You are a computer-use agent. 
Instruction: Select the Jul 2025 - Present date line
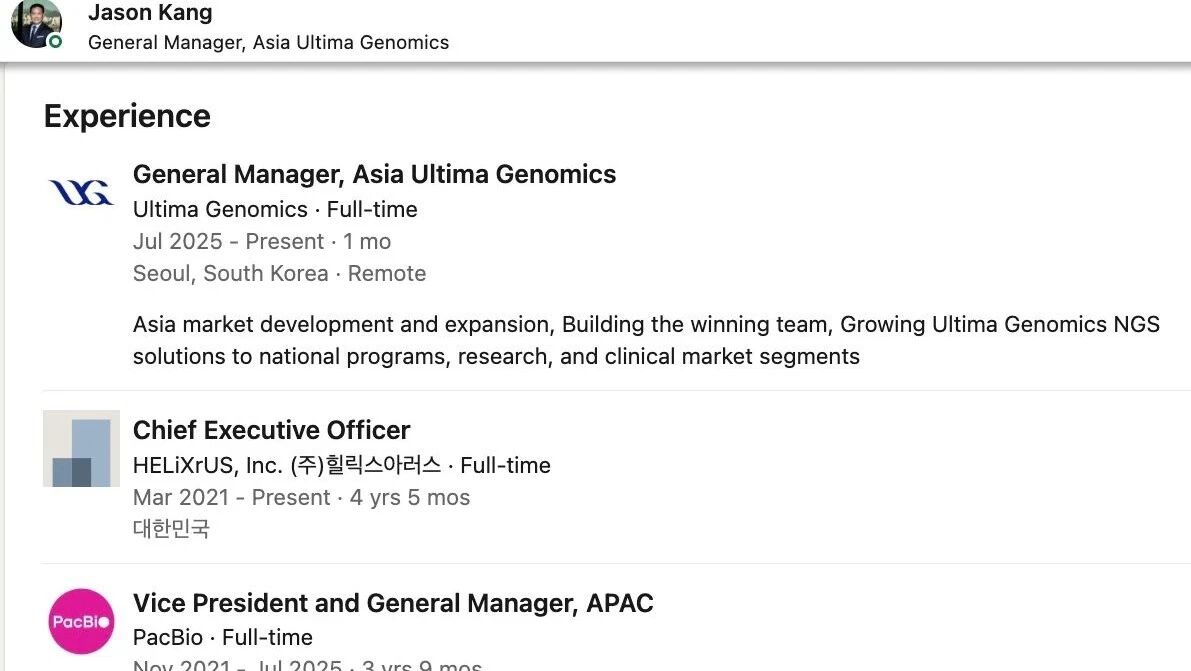click(262, 241)
